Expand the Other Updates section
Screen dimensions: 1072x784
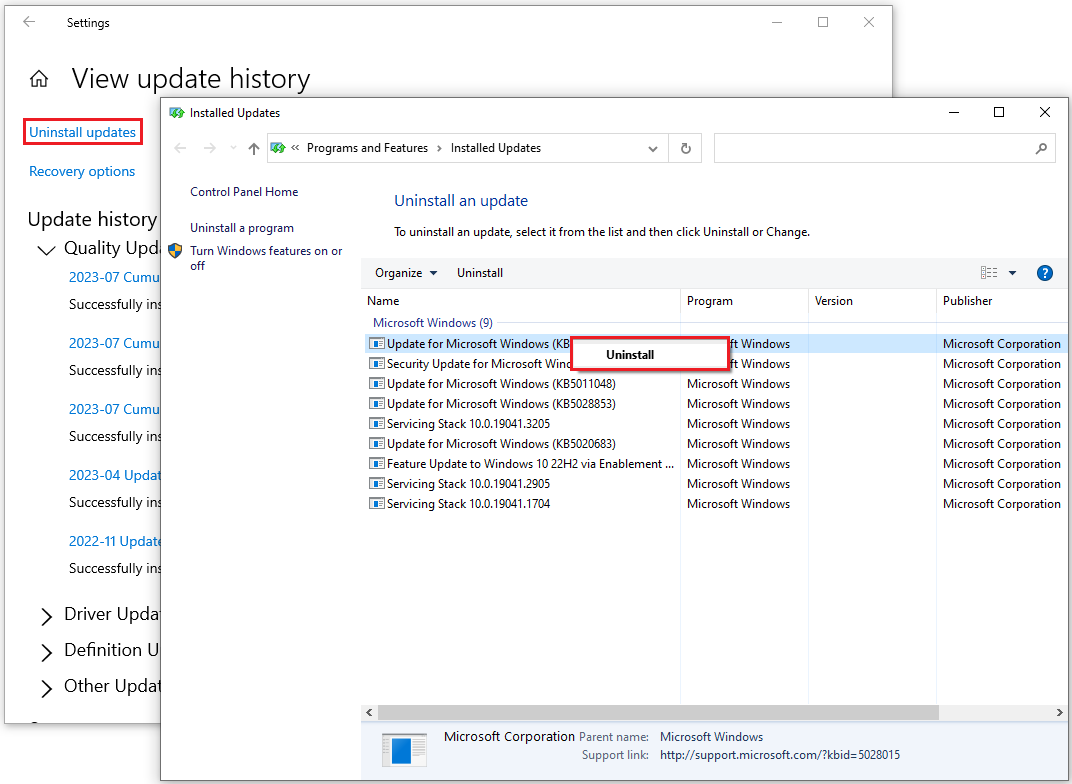coord(46,688)
